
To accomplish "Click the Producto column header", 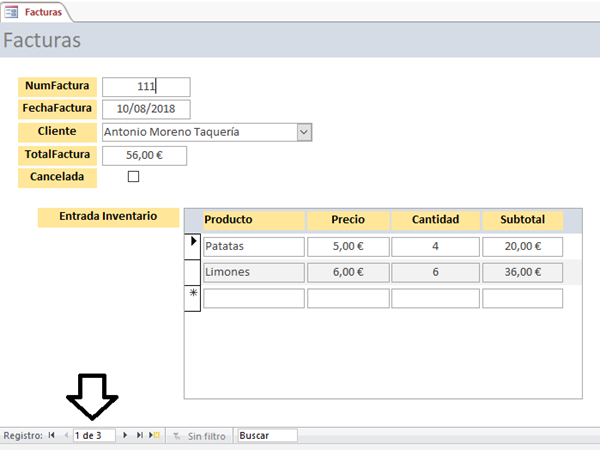I will [x=253, y=219].
